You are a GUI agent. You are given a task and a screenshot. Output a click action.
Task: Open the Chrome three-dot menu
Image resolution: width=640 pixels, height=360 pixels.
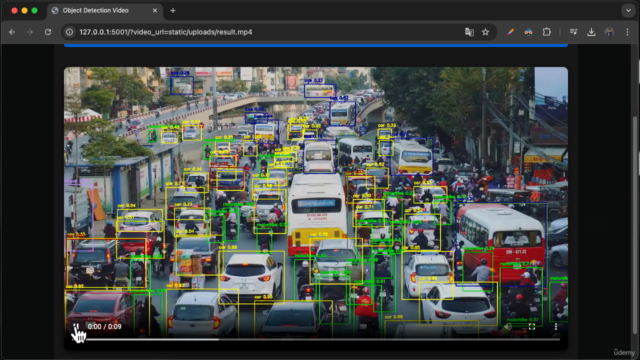(627, 32)
